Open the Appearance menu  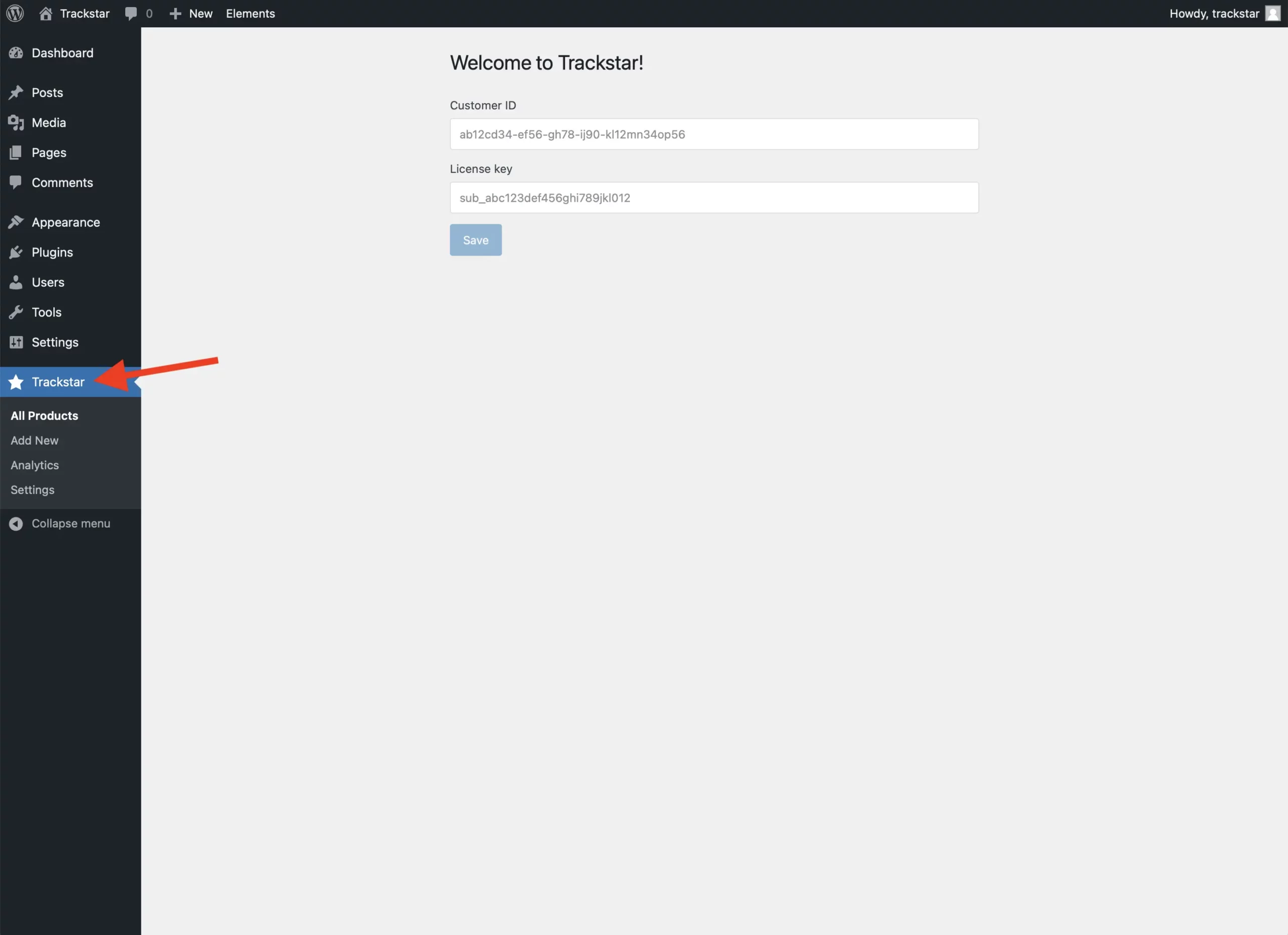pyautogui.click(x=70, y=222)
